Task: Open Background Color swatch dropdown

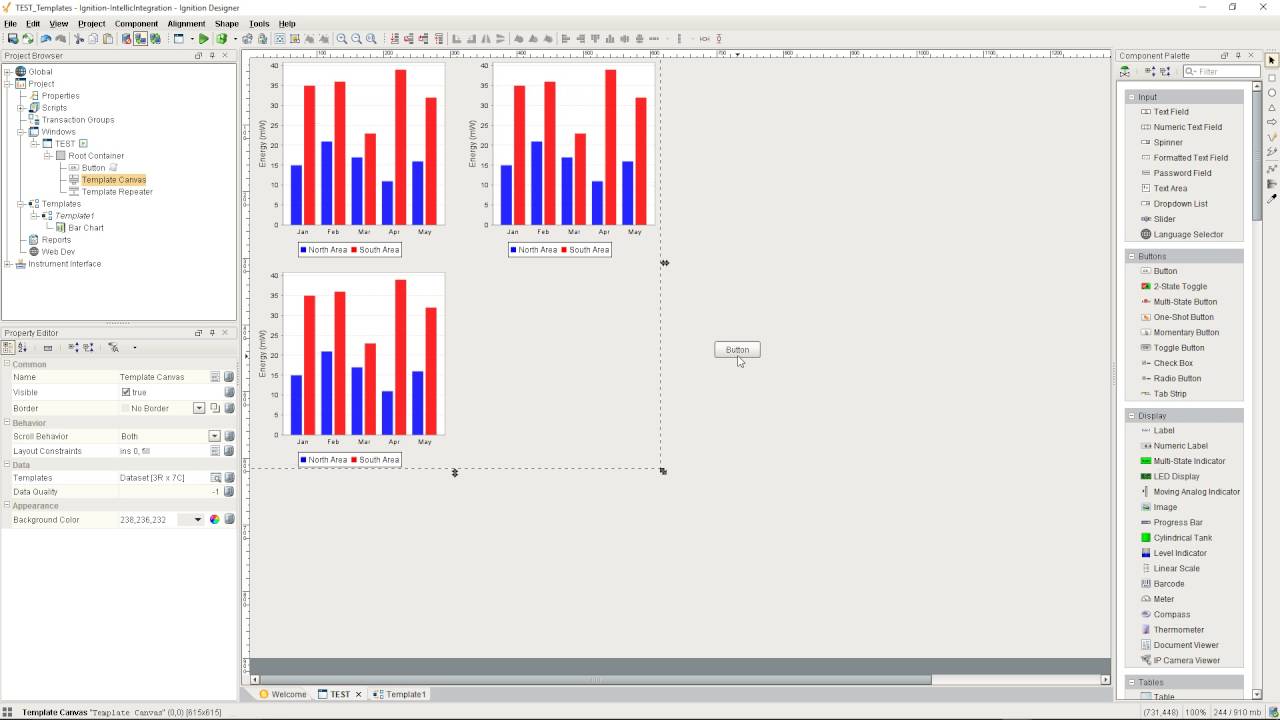Action: pyautogui.click(x=198, y=520)
